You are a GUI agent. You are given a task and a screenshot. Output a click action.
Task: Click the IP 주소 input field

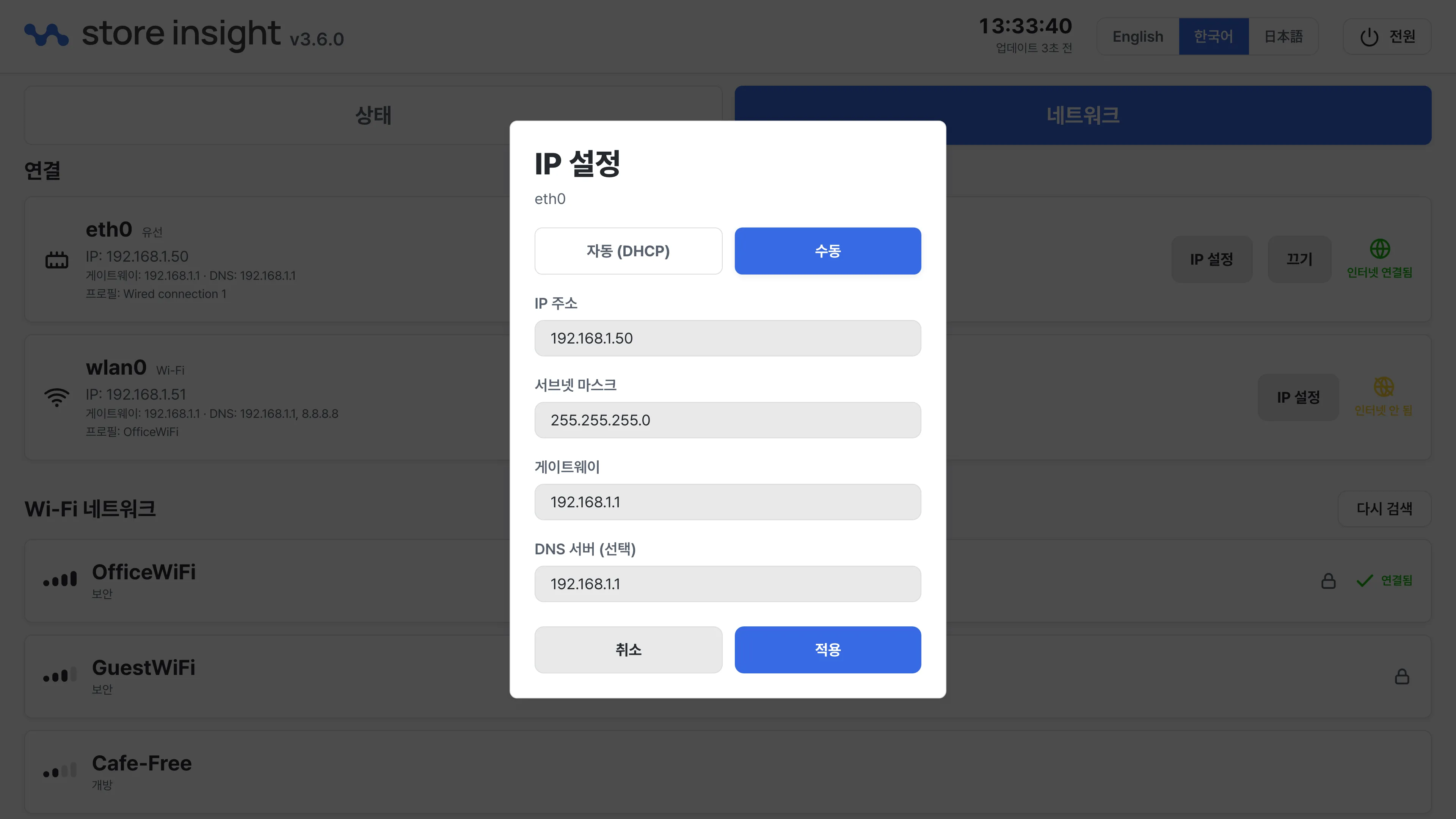[x=728, y=338]
